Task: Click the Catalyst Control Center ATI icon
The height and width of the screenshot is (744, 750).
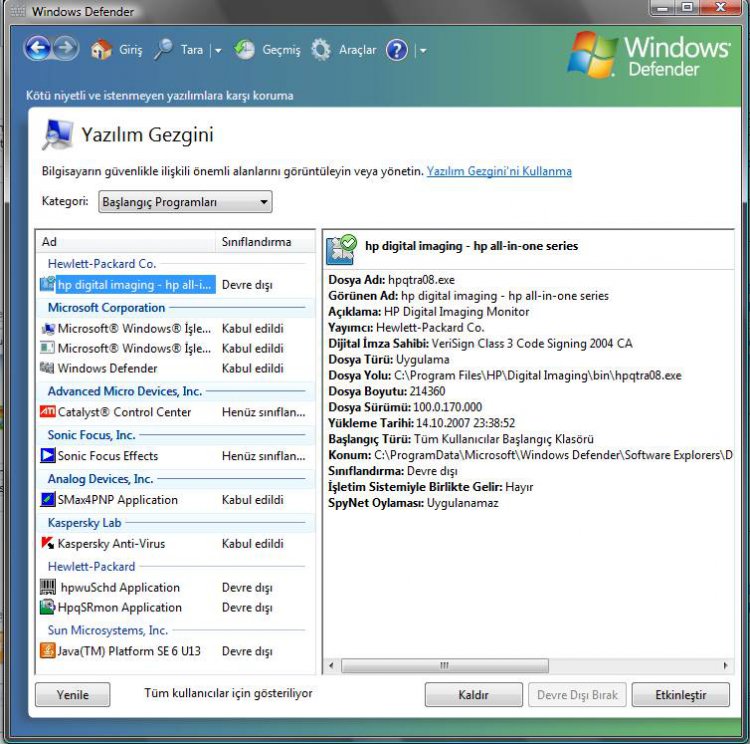Action: [x=47, y=411]
